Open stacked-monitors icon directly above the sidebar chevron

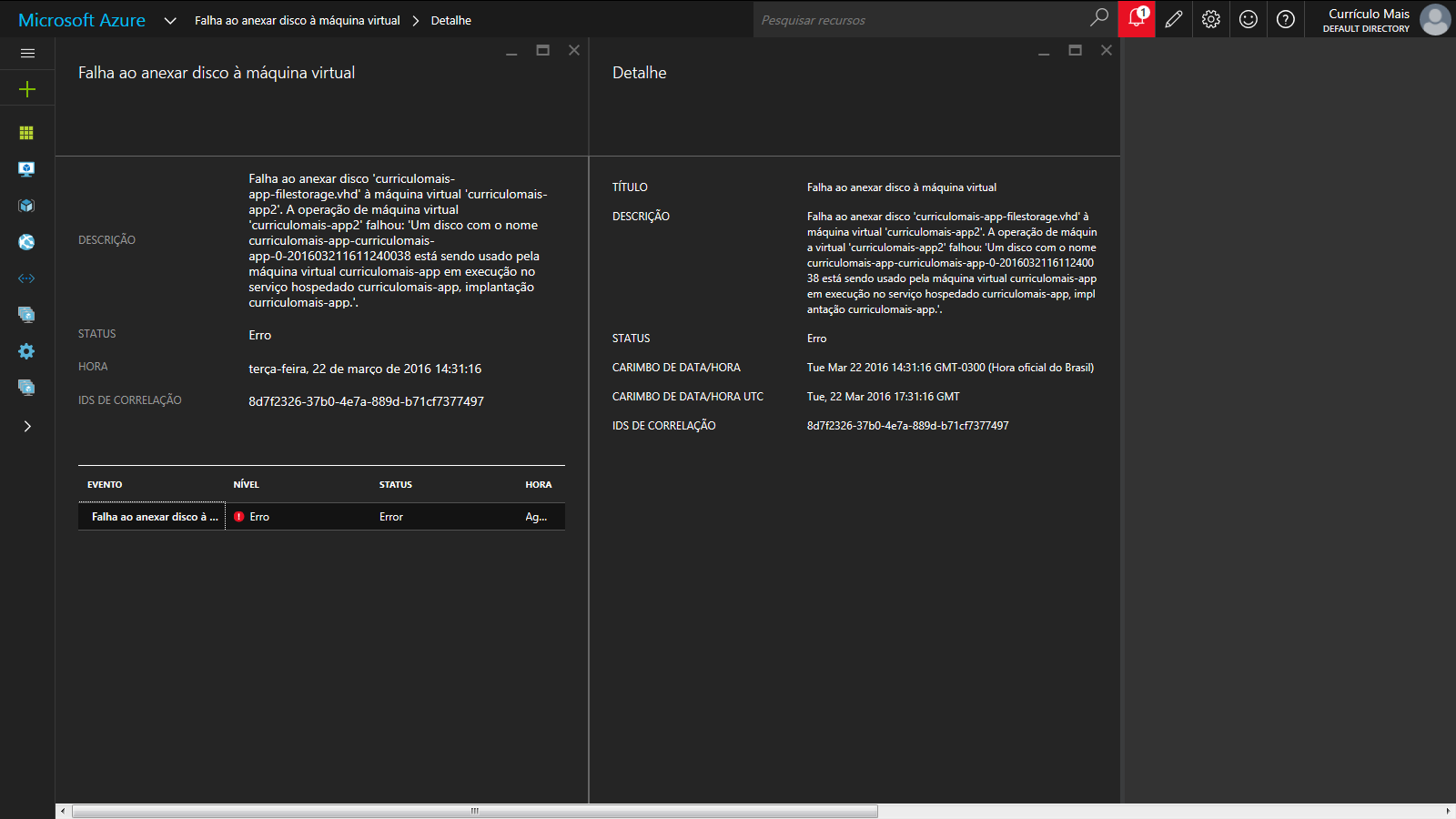[26, 388]
